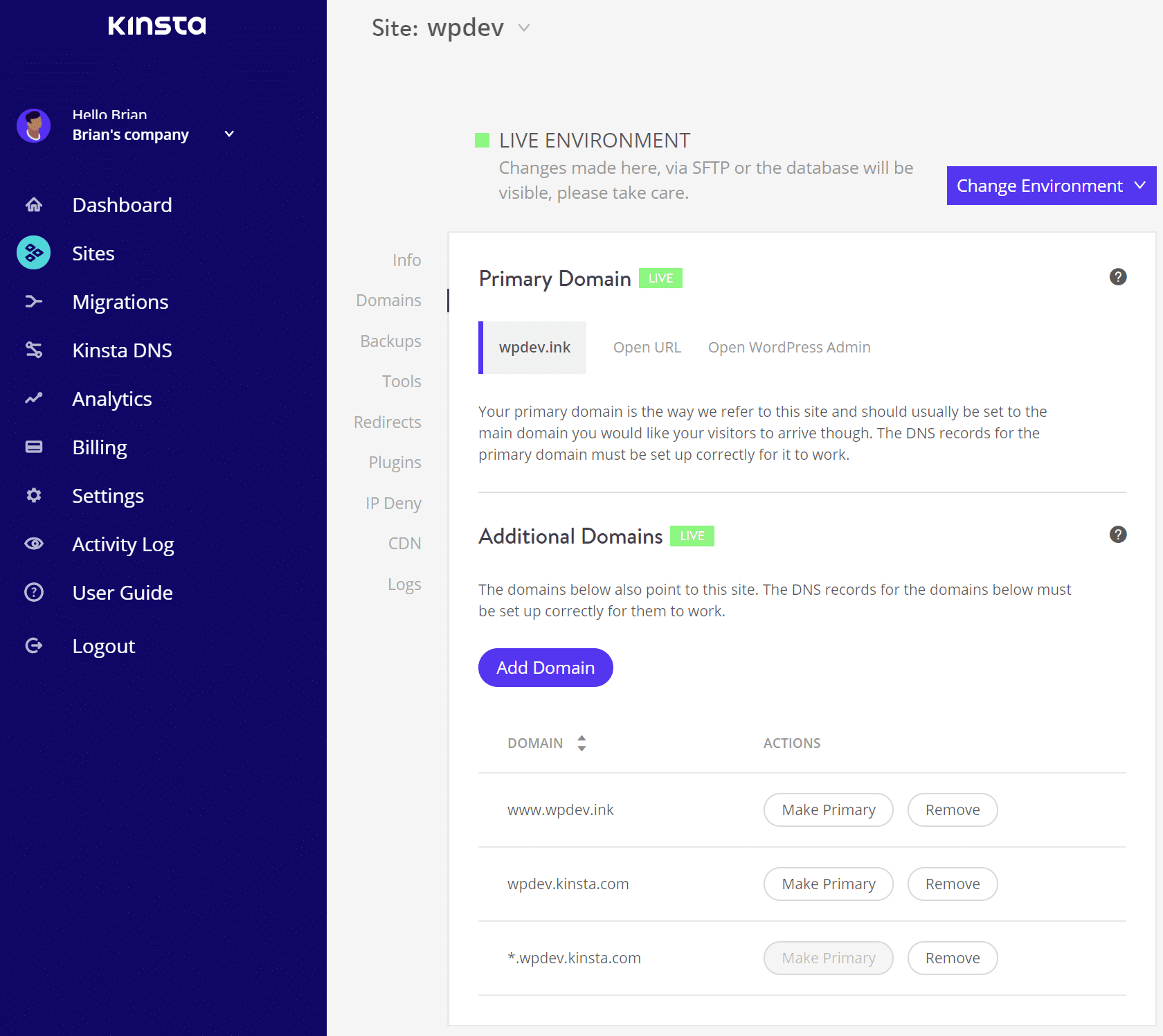Click the Sites sidebar icon

pos(33,253)
